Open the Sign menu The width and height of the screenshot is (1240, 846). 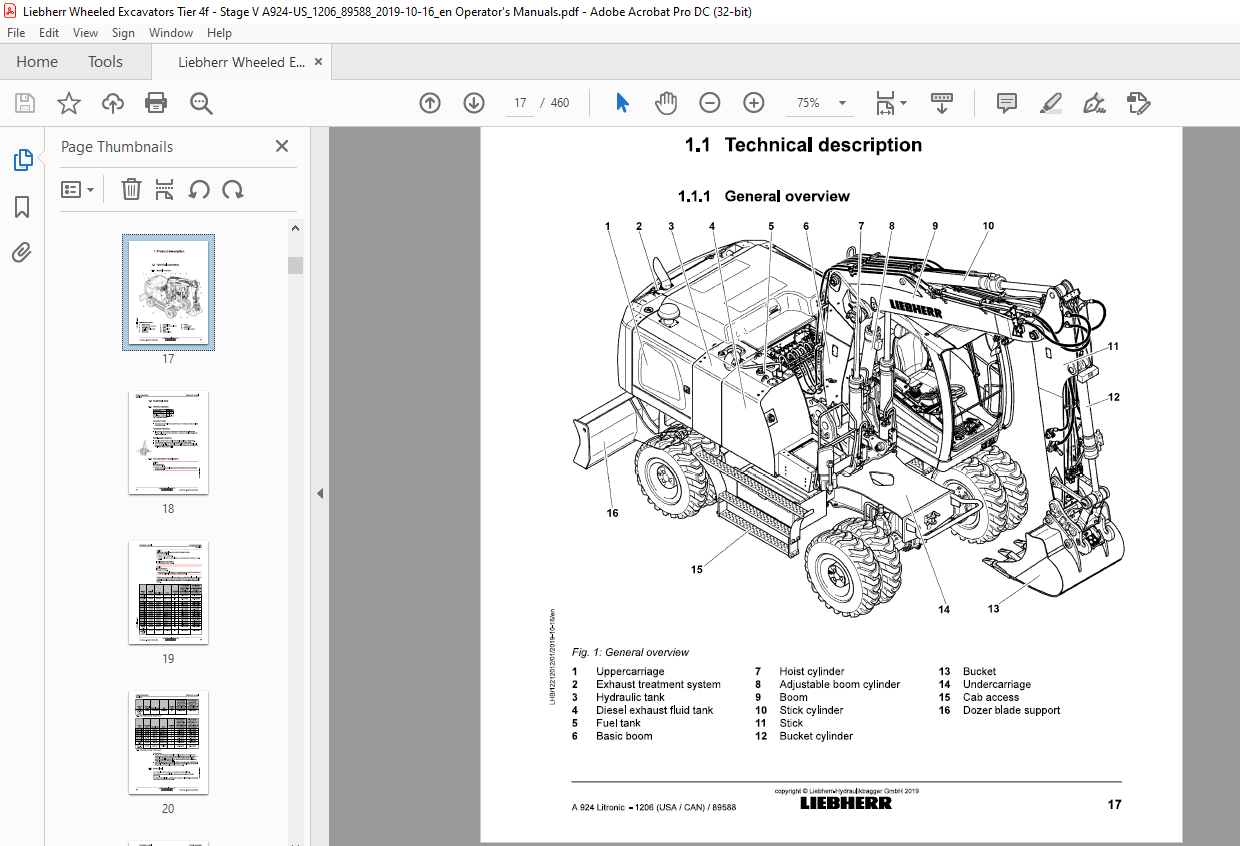[x=123, y=33]
